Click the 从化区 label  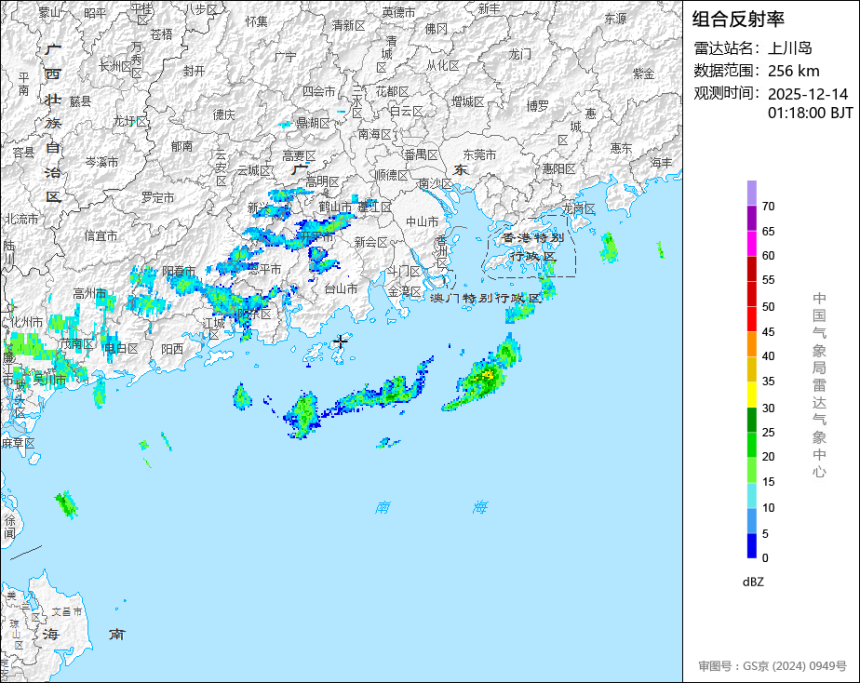point(443,65)
